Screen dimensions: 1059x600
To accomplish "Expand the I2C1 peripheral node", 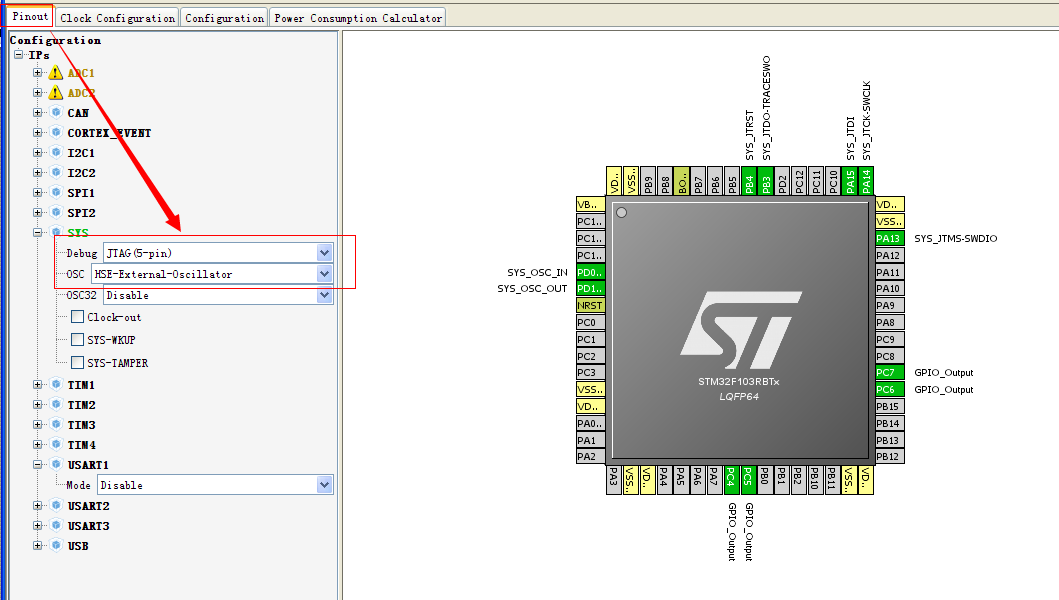I will pyautogui.click(x=38, y=153).
